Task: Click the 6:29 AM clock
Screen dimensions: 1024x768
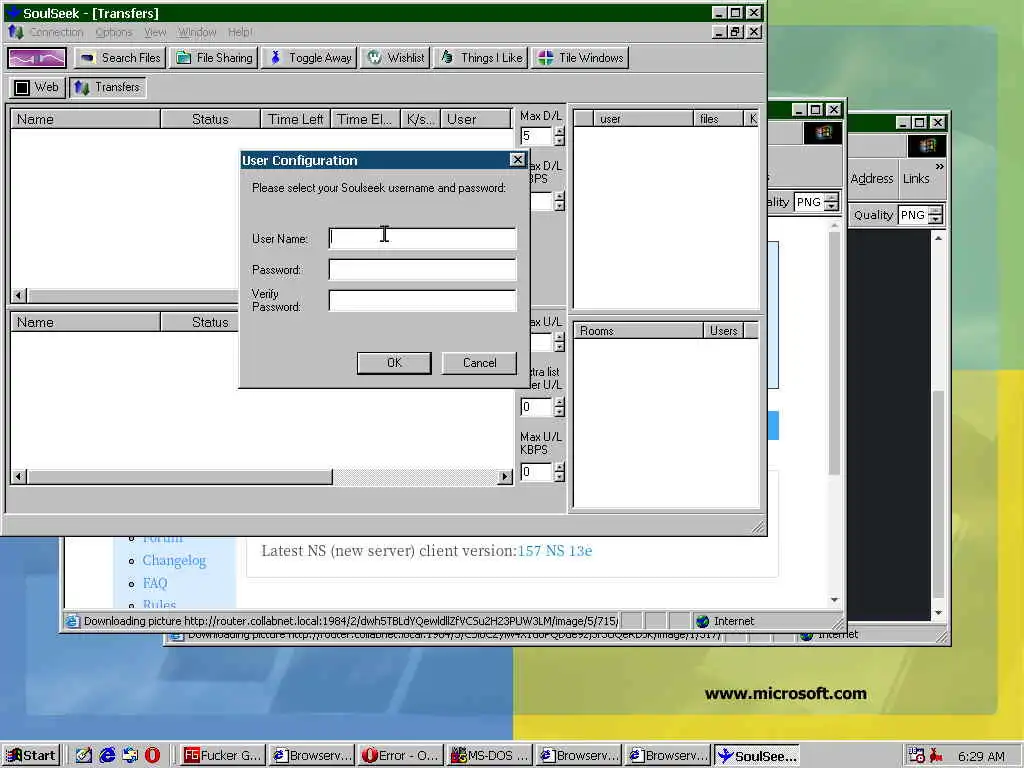Action: pyautogui.click(x=981, y=756)
